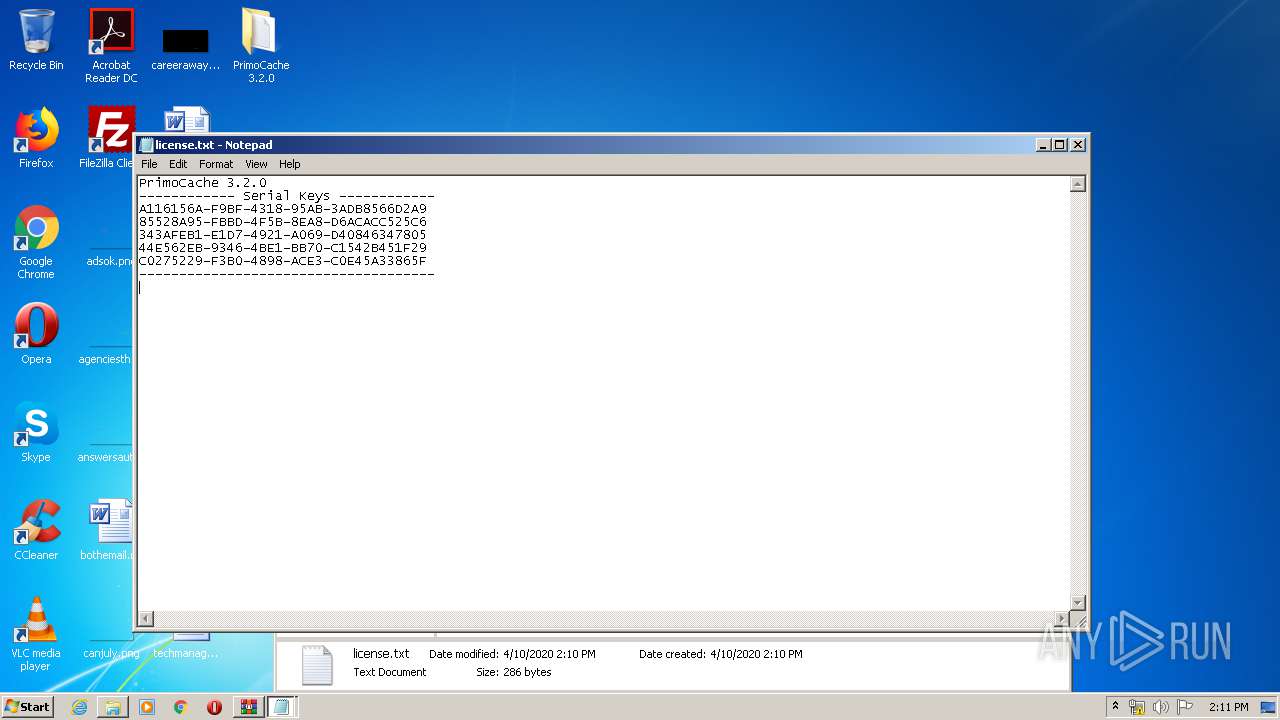
Task: Click the 'PrimoCache 3.2.0' text line
Action: pos(203,183)
